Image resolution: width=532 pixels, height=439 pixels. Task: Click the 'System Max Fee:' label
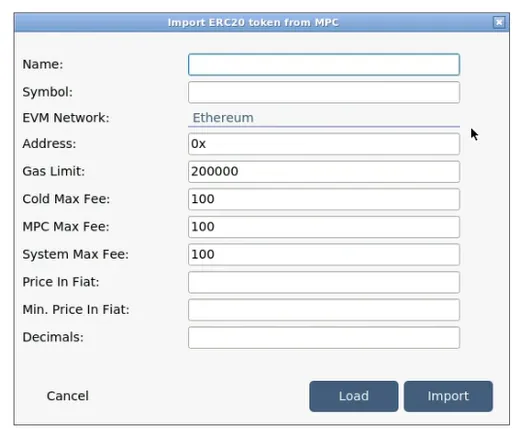tap(76, 254)
